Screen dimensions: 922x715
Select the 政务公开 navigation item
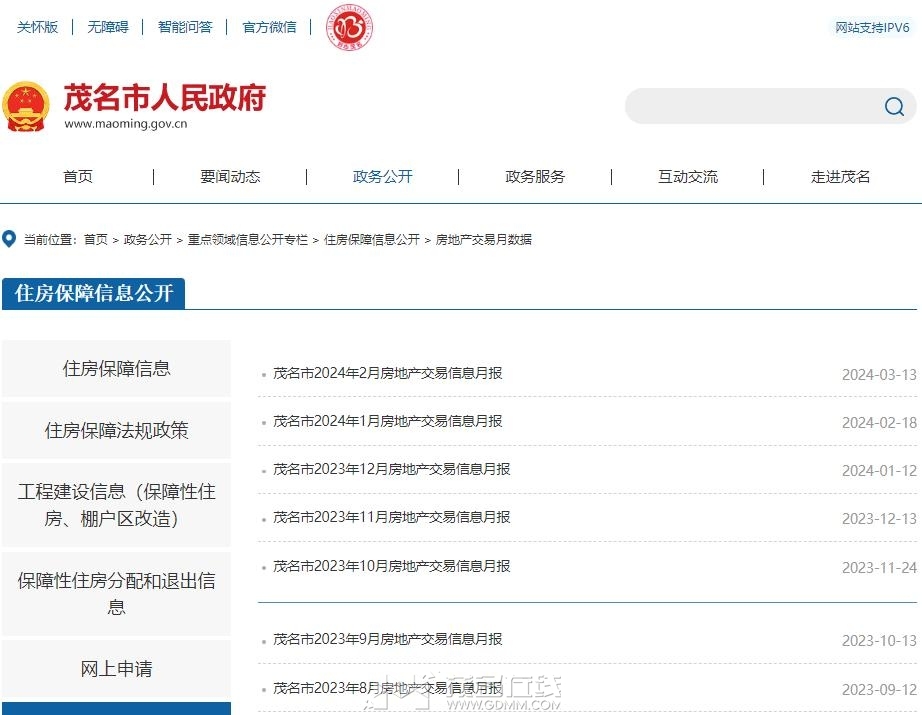383,176
